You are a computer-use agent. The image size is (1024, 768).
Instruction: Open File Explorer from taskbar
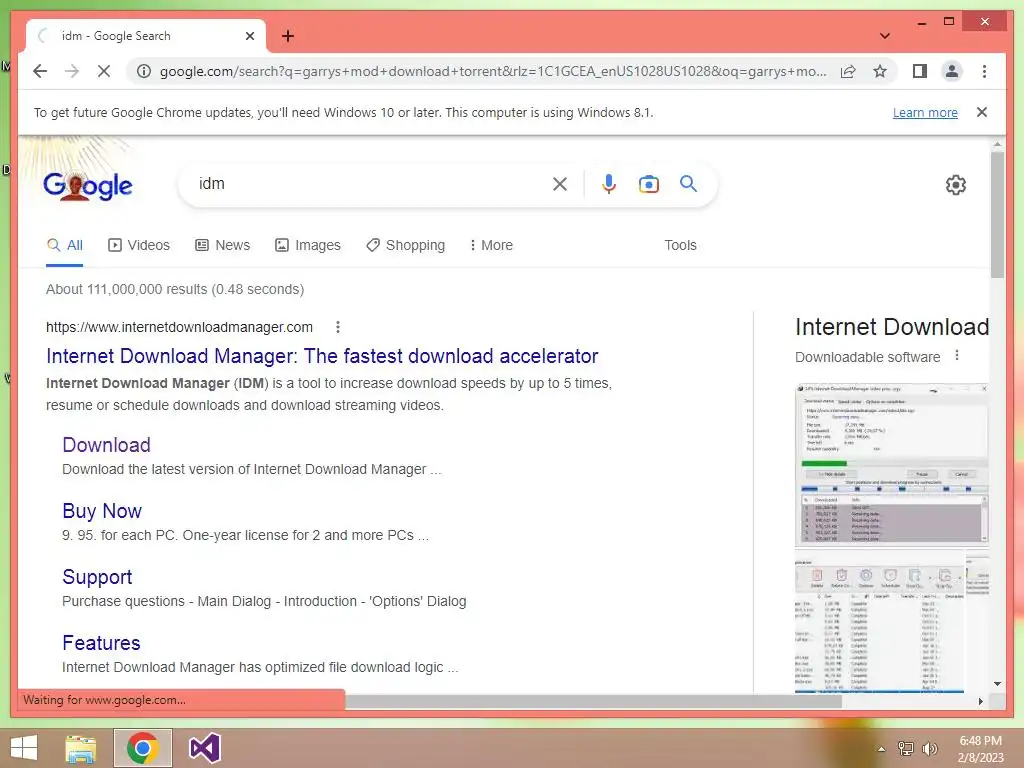coord(81,748)
